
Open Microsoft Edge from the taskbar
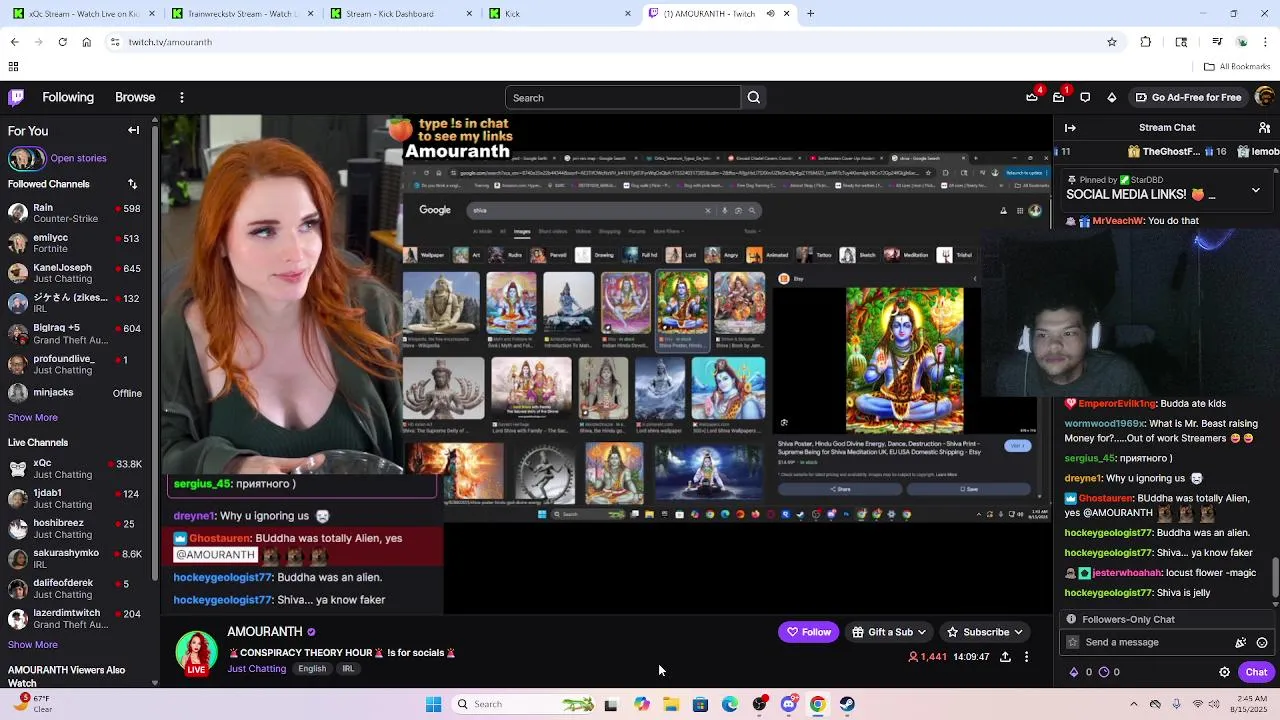(730, 704)
